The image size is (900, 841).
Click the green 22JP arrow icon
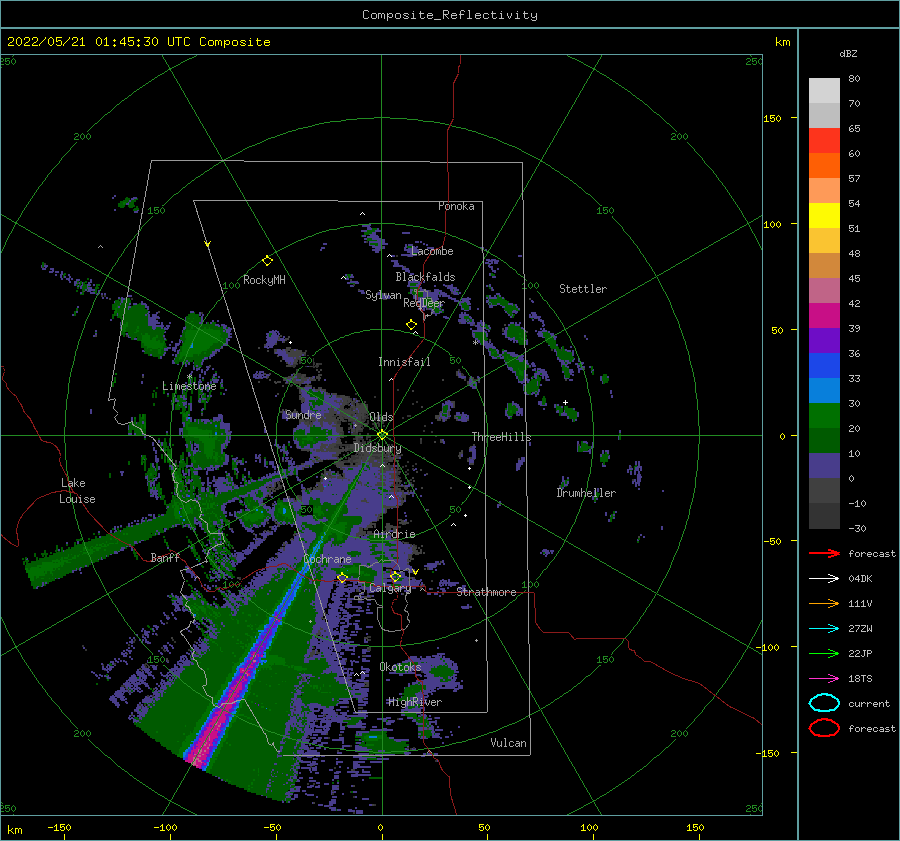click(x=824, y=653)
